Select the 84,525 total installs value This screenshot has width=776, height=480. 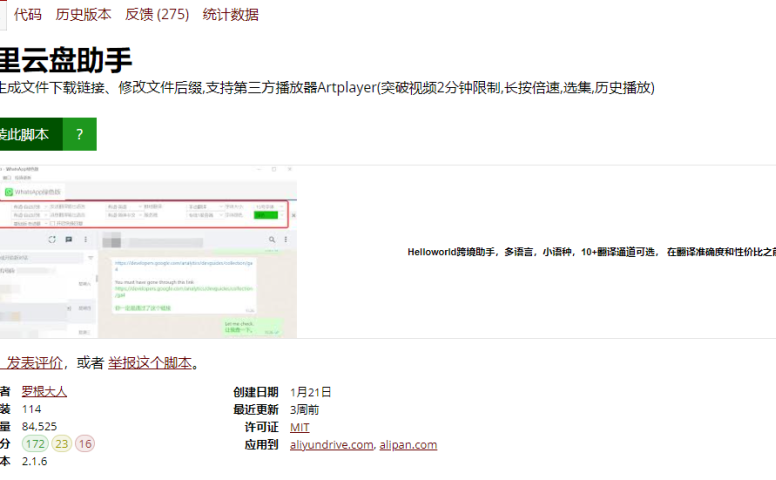tap(39, 426)
